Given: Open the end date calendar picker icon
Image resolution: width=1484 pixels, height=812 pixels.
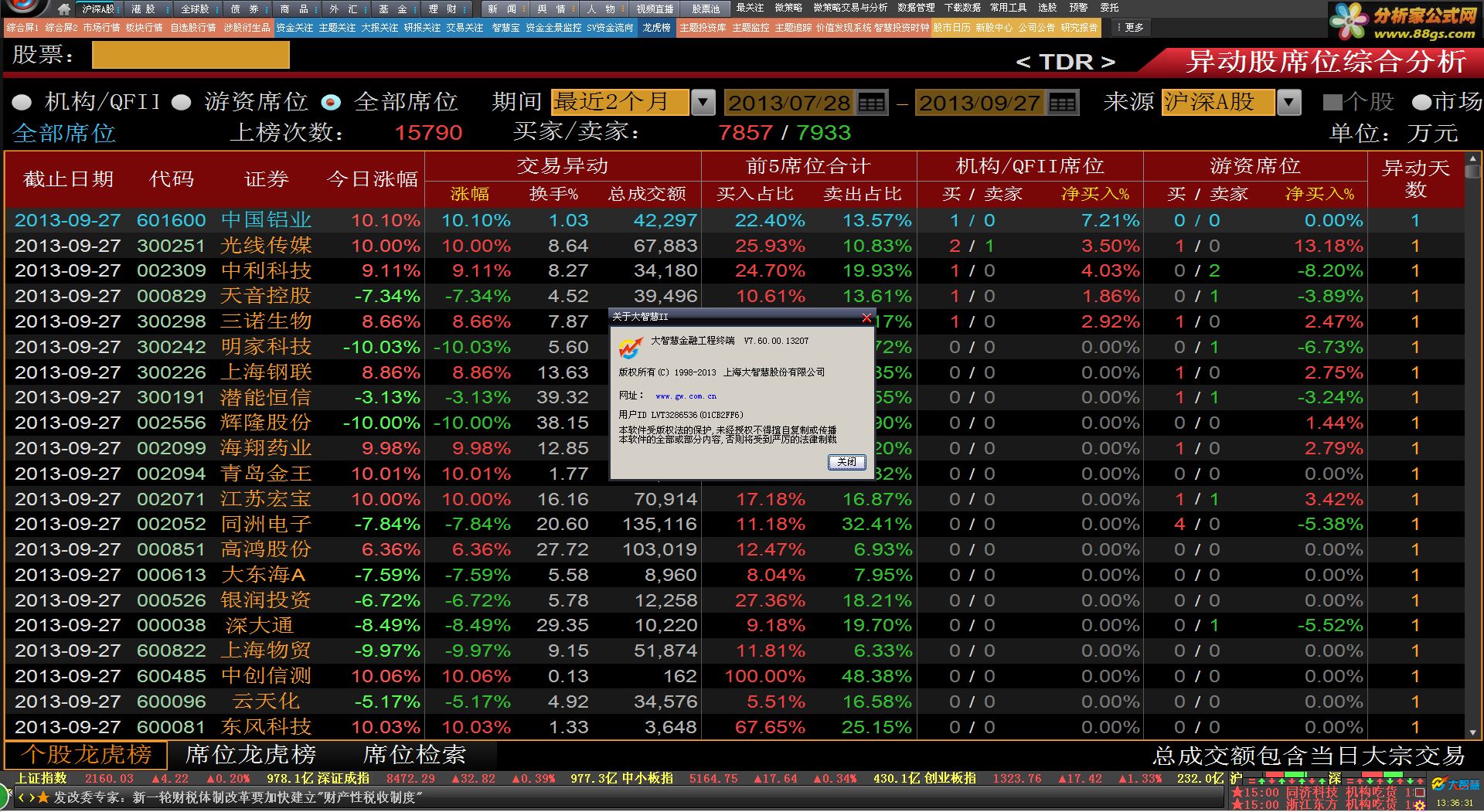Looking at the screenshot, I should tap(1062, 103).
